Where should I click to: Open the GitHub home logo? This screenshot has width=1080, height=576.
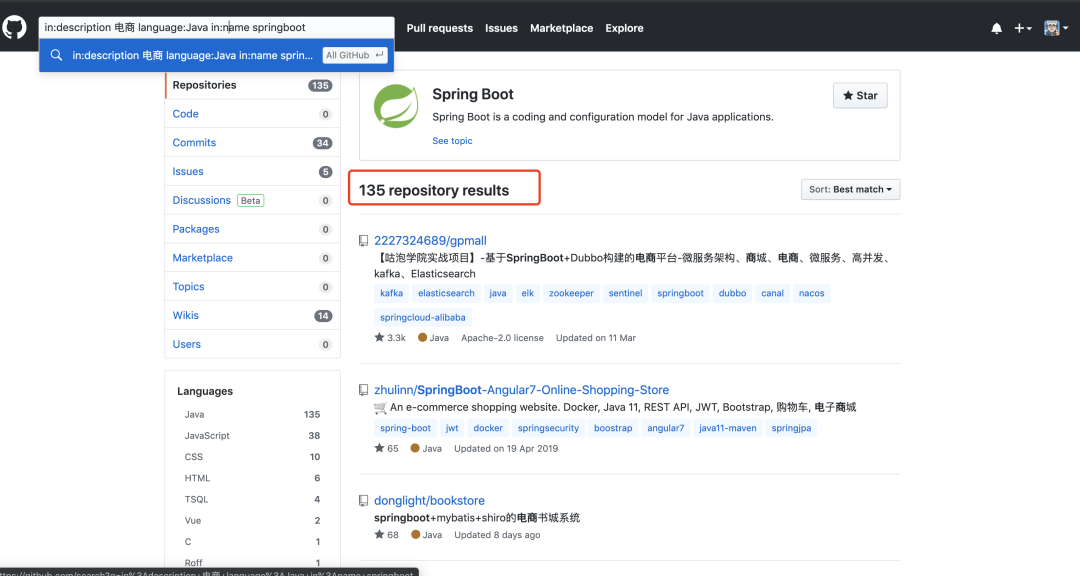pos(14,28)
